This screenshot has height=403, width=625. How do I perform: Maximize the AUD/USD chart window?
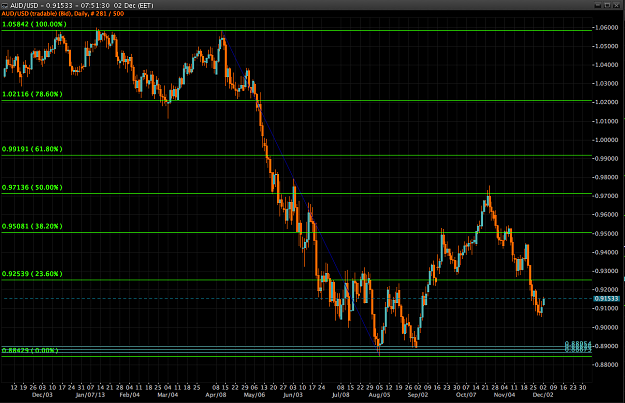607,5
